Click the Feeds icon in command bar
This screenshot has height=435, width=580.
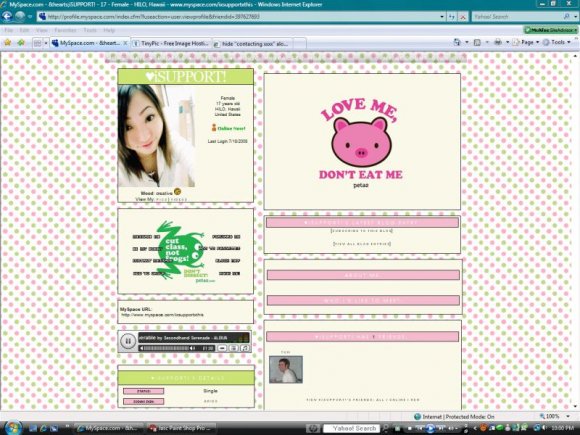click(478, 43)
